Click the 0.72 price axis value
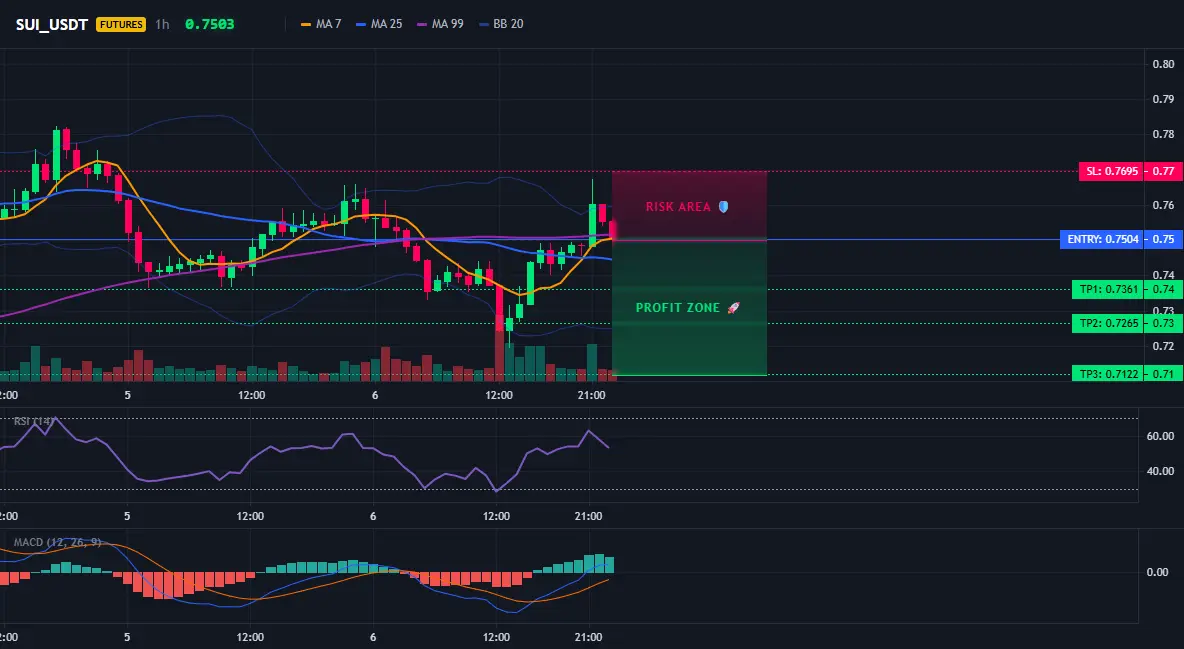Screen dimensions: 1184x649 click(1163, 346)
